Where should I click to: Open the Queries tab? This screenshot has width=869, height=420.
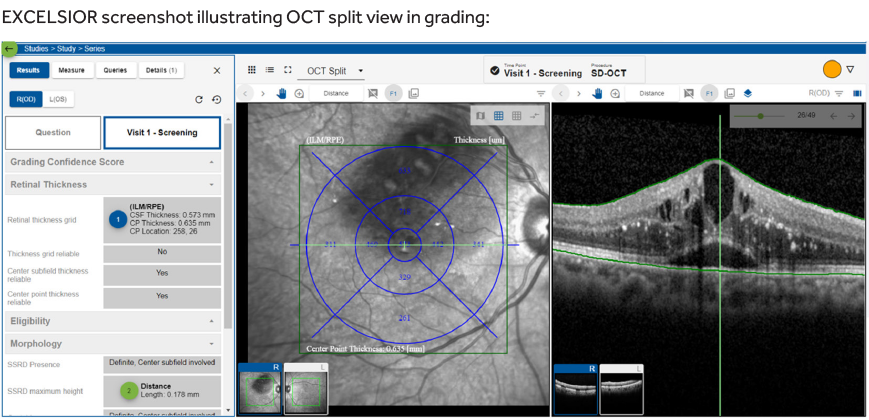pyautogui.click(x=115, y=70)
